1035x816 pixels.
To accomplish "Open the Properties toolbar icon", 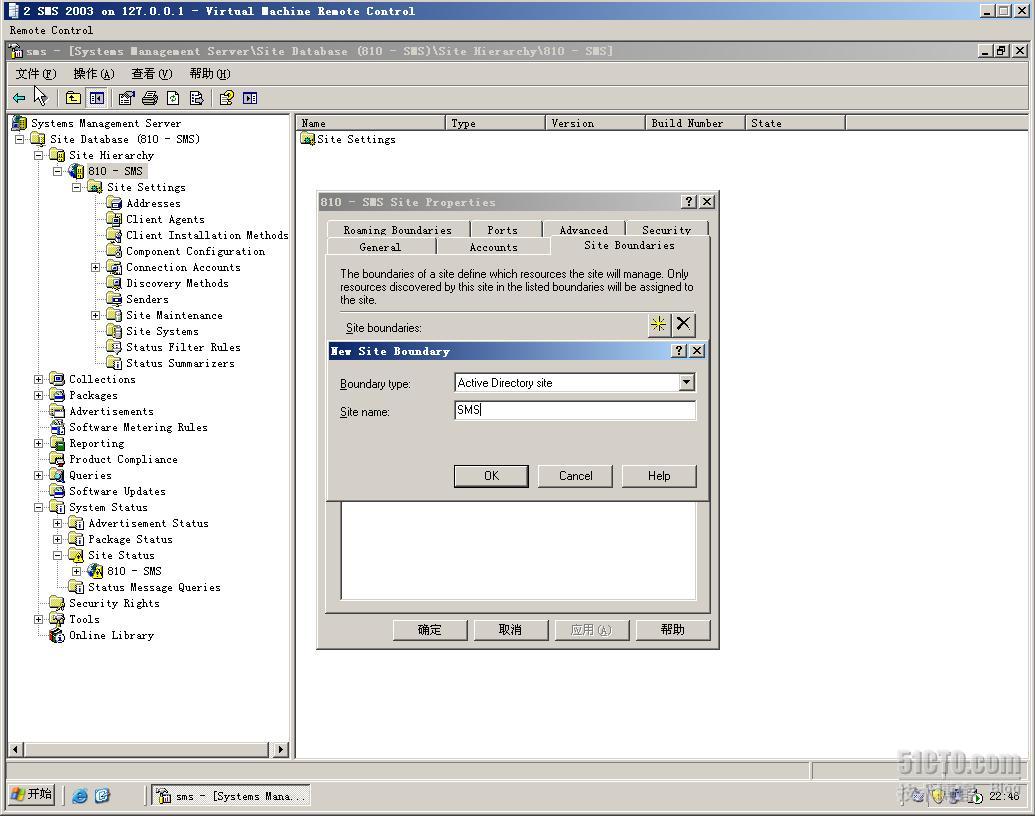I will tap(126, 98).
